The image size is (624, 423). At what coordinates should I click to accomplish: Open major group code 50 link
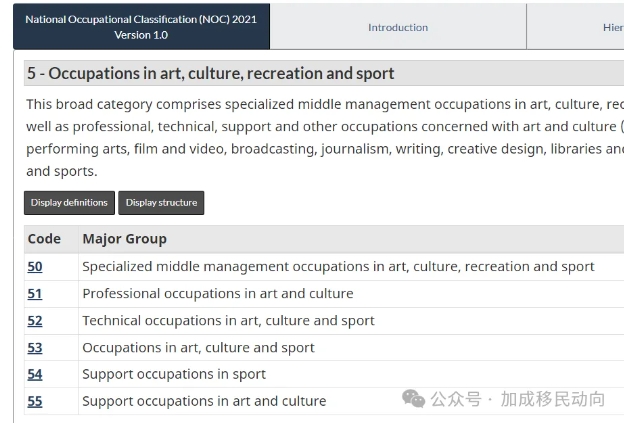pyautogui.click(x=35, y=267)
